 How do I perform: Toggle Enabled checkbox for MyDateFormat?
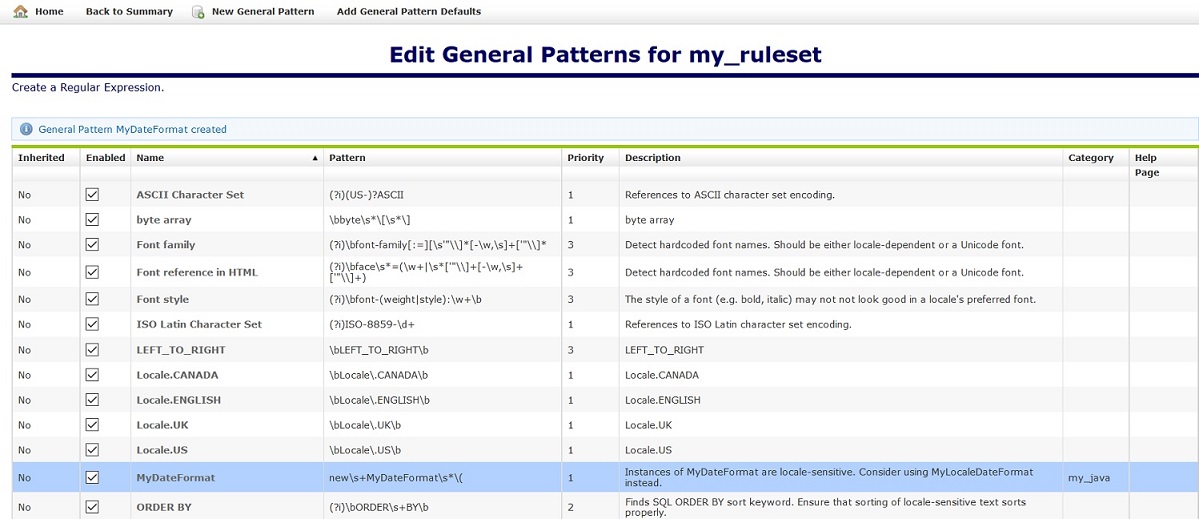coord(93,478)
